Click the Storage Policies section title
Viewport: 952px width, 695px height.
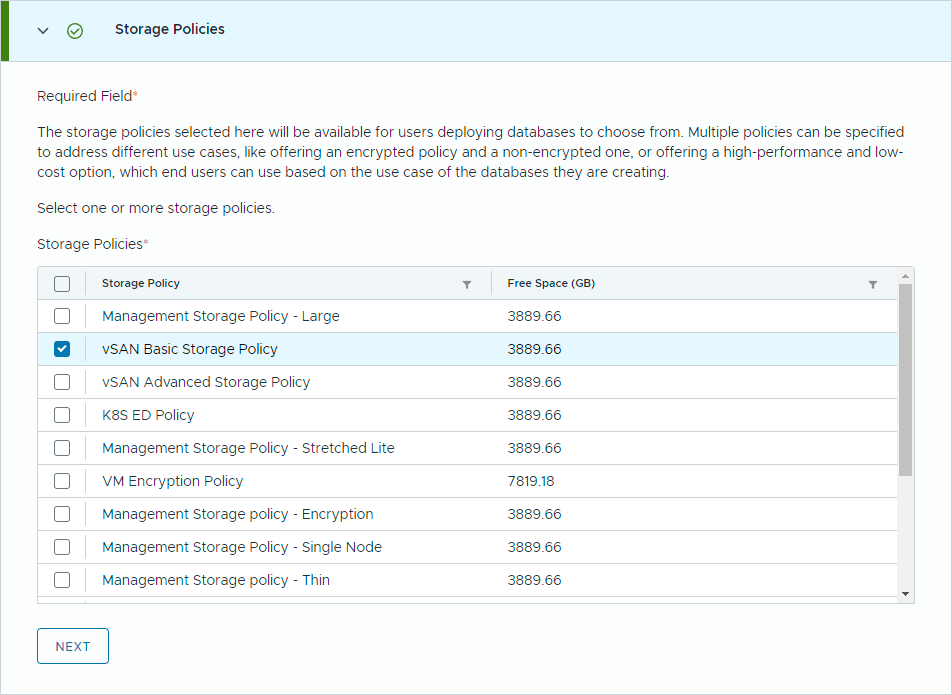[170, 29]
